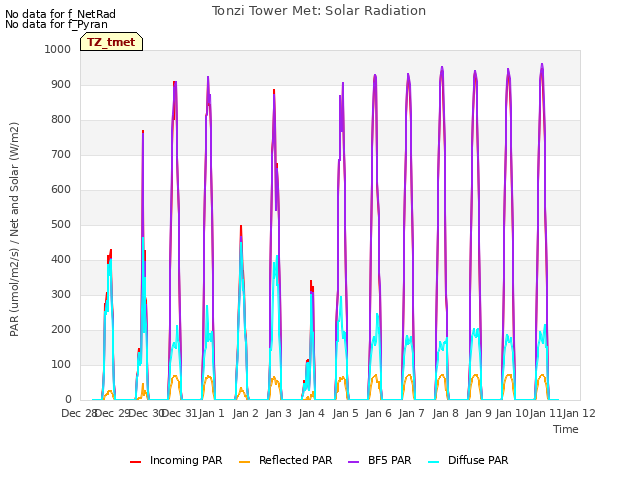
Task: Click the y-axis tick value 900
Action: (61, 84)
